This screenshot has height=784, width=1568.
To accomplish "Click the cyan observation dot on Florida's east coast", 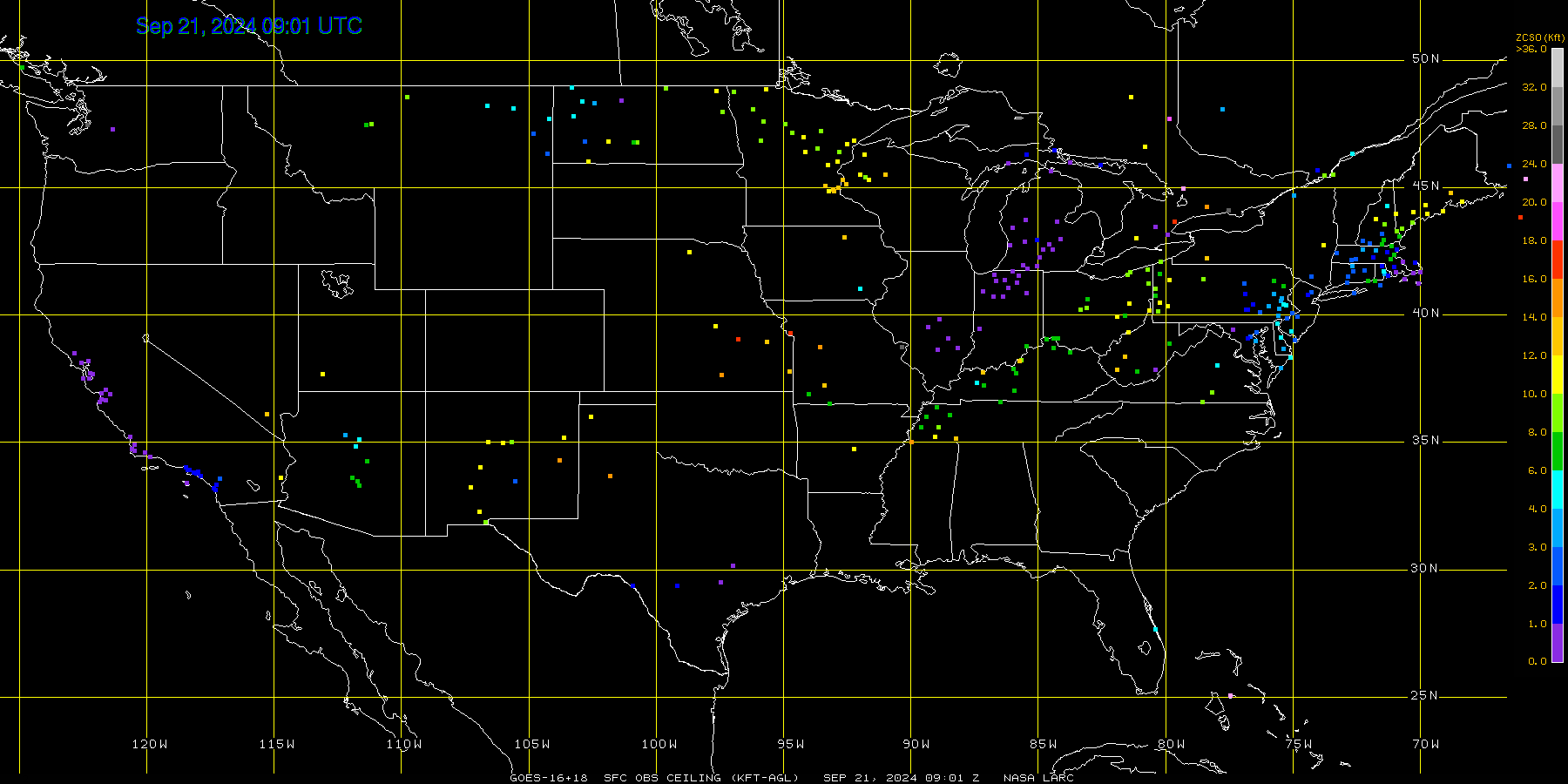I will [x=1155, y=629].
